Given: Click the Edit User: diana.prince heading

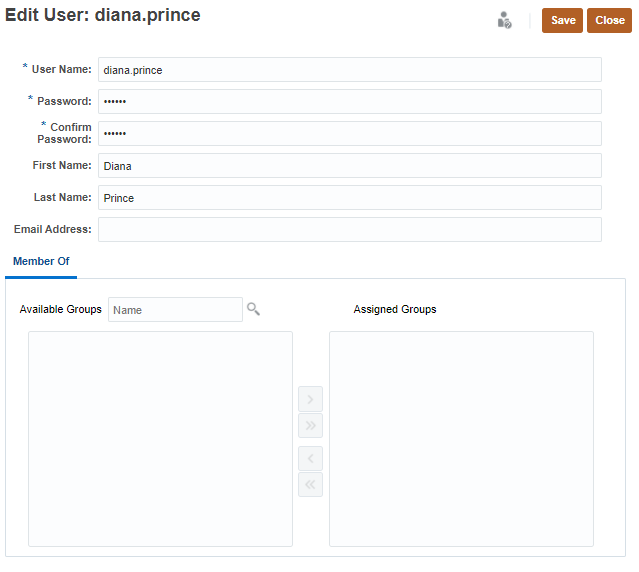Looking at the screenshot, I should [x=103, y=16].
